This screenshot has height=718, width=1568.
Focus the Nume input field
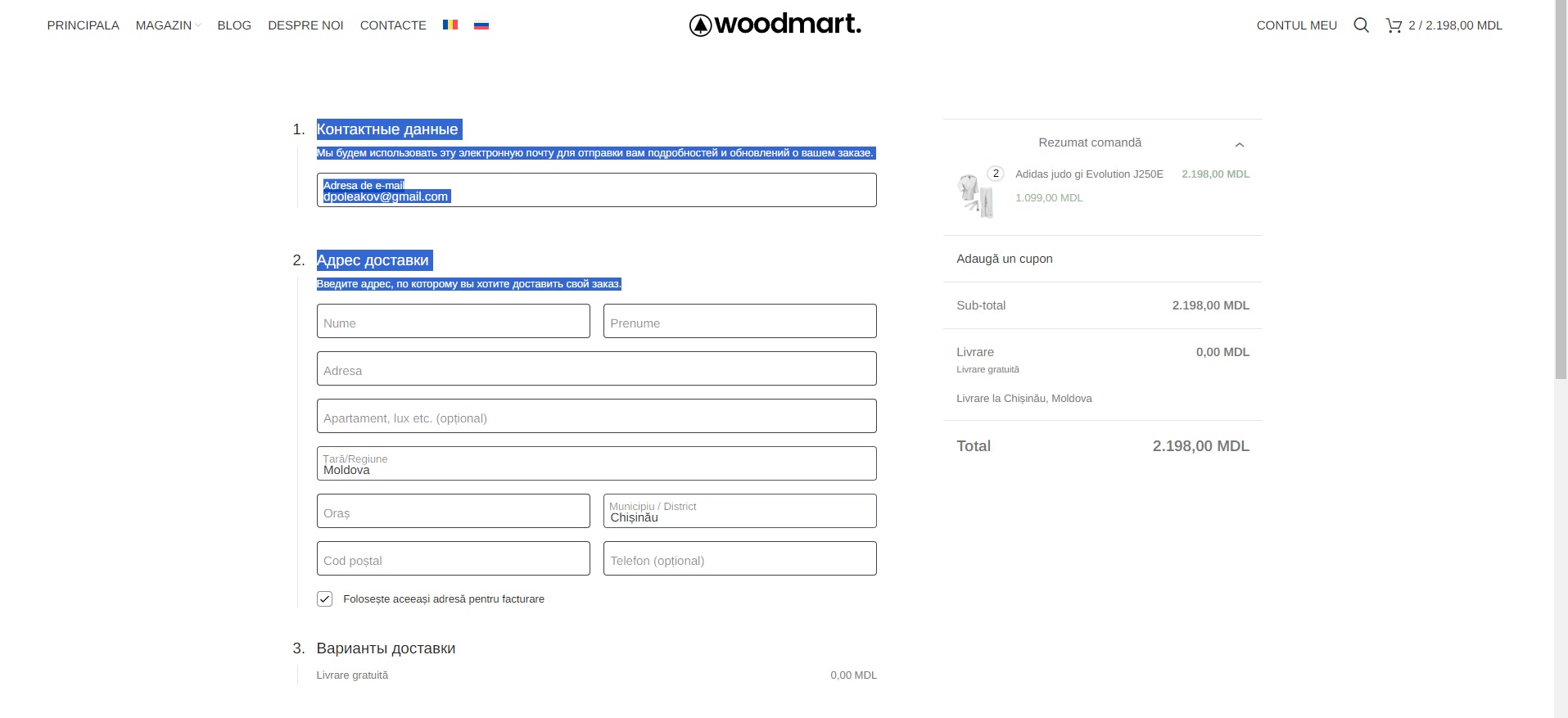(x=453, y=321)
